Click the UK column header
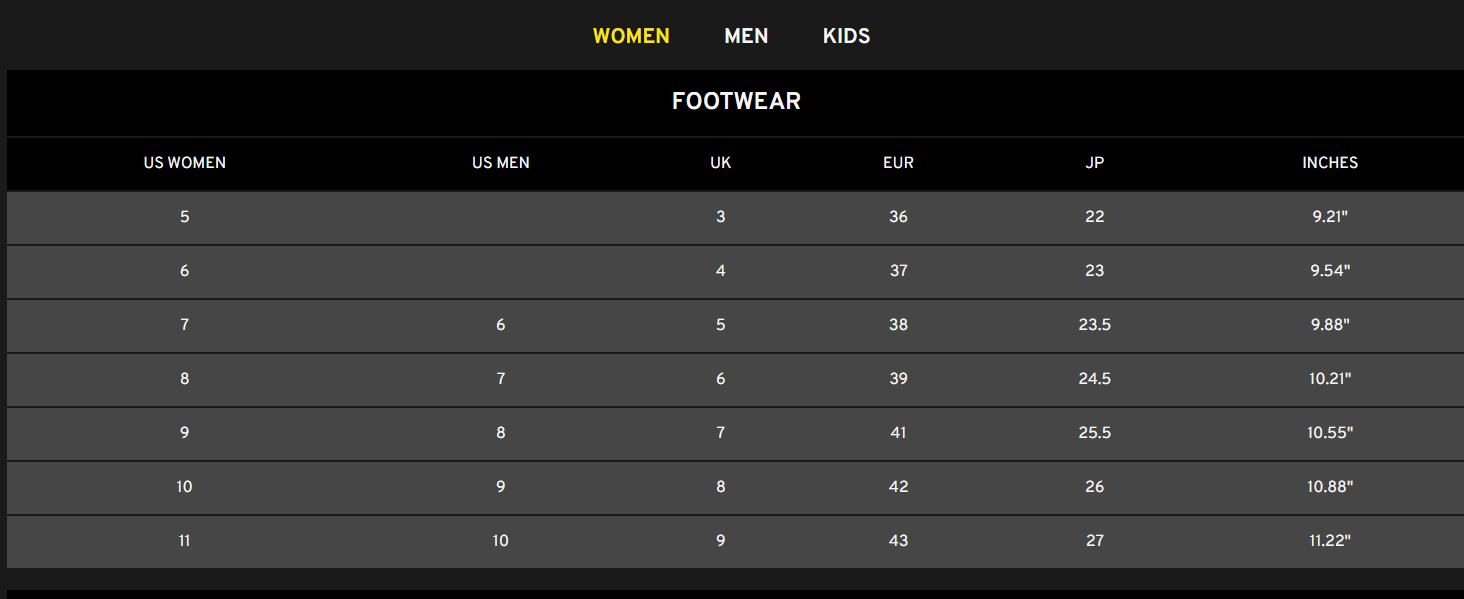 pyautogui.click(x=720, y=163)
